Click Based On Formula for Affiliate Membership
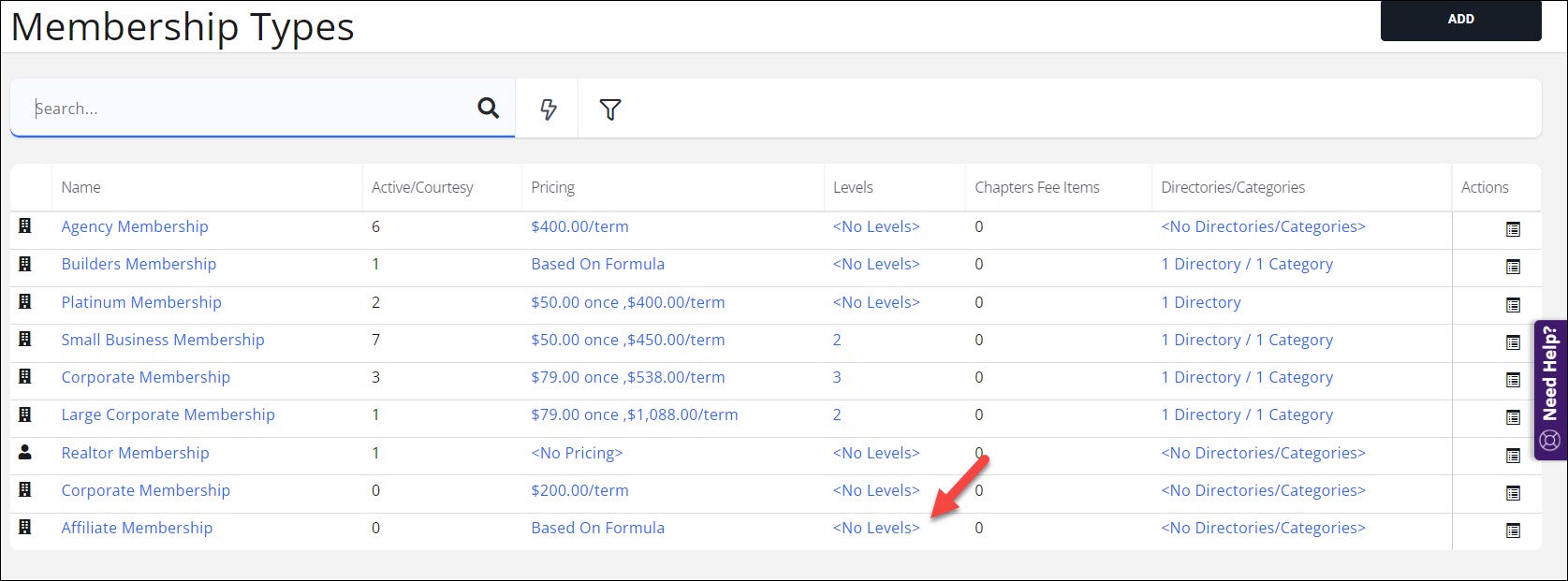 597,528
